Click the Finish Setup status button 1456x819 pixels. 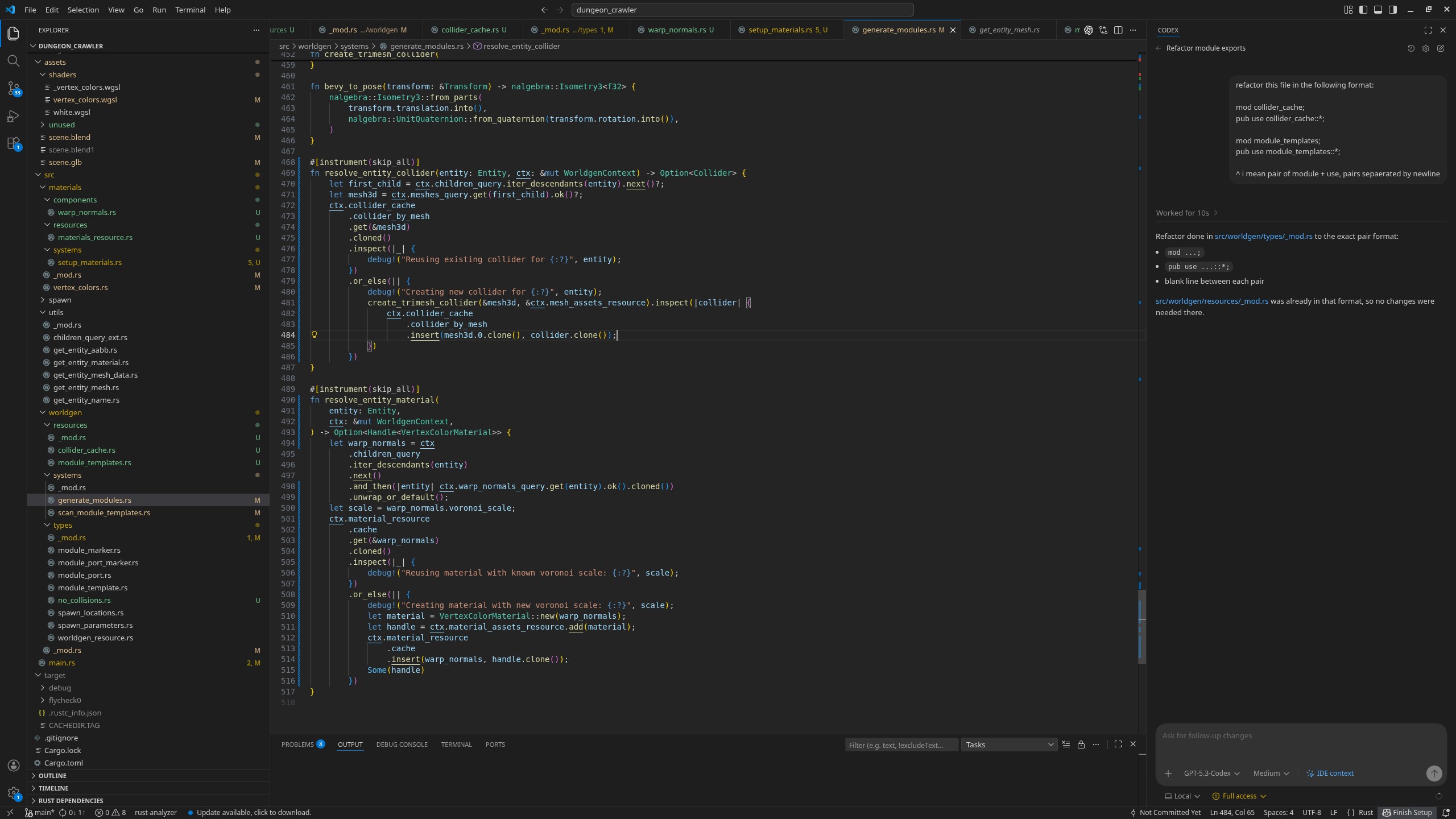pyautogui.click(x=1407, y=812)
